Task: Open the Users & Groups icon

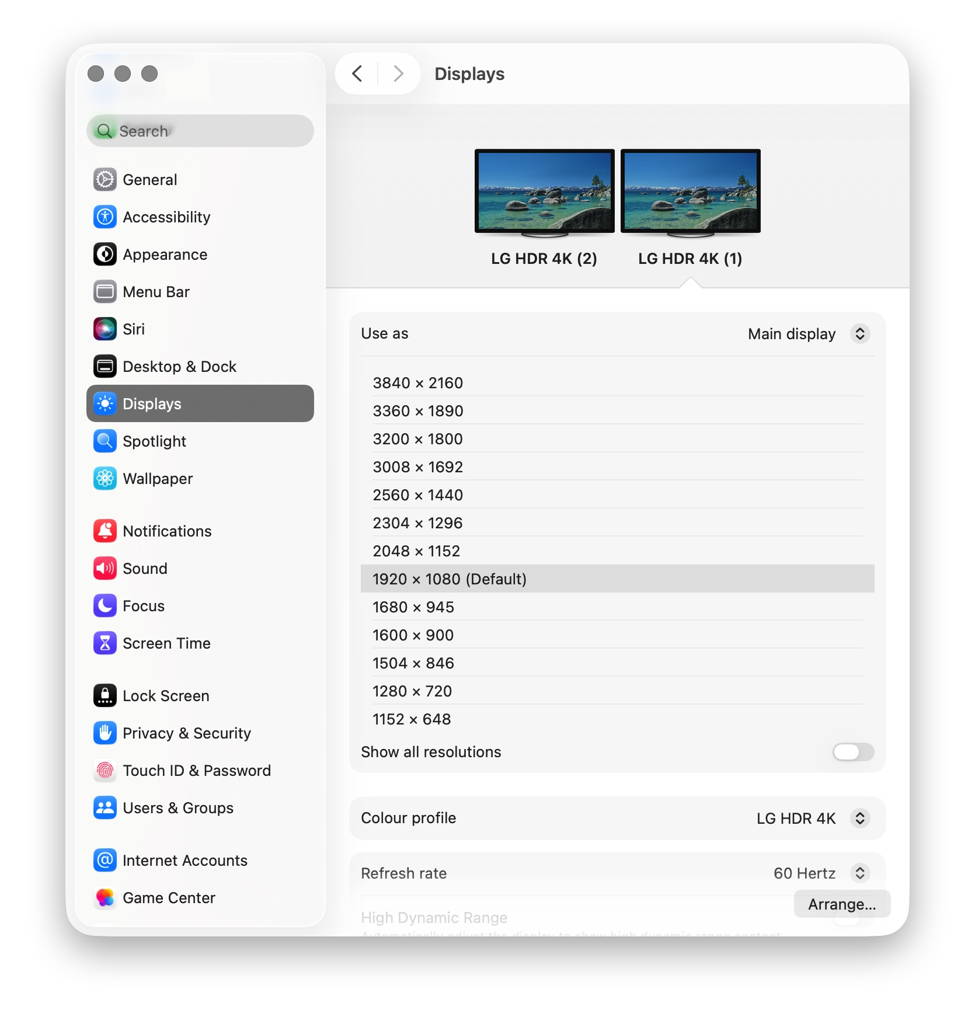Action: pos(104,808)
